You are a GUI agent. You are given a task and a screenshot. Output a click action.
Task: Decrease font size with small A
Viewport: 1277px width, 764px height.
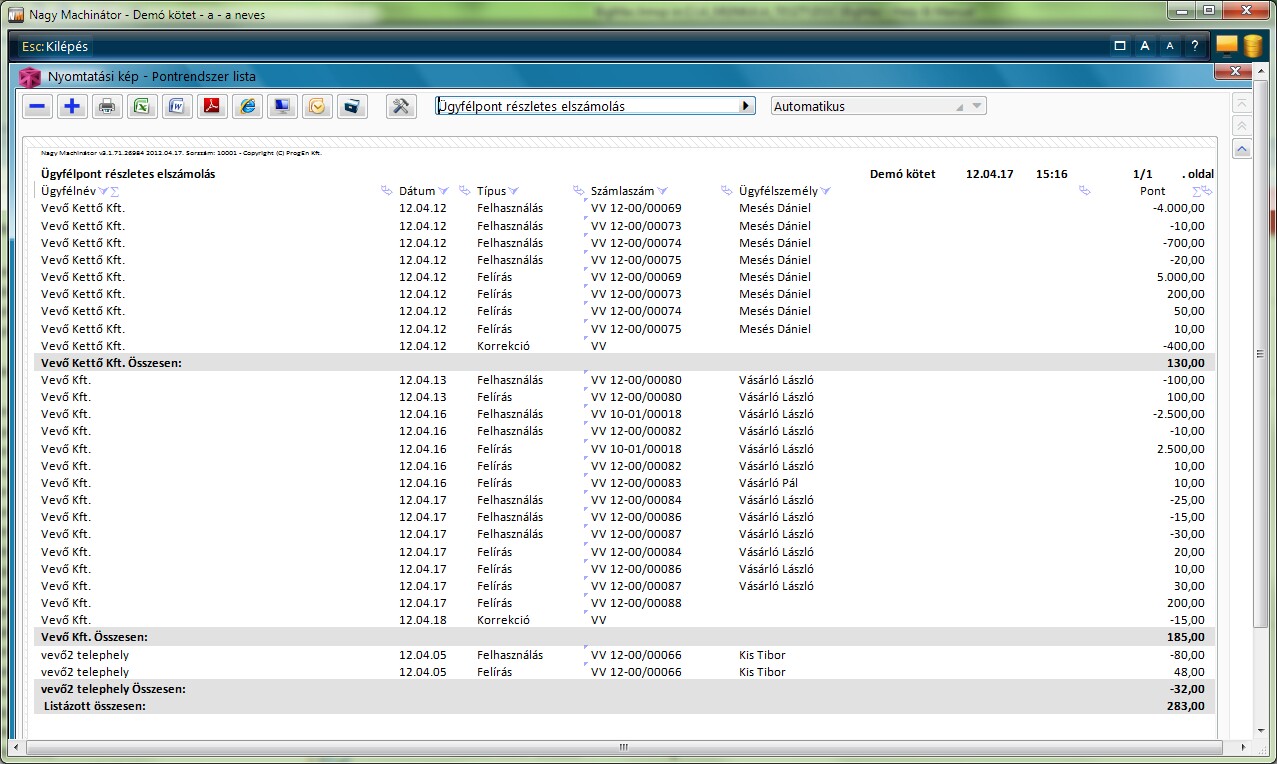(1169, 46)
